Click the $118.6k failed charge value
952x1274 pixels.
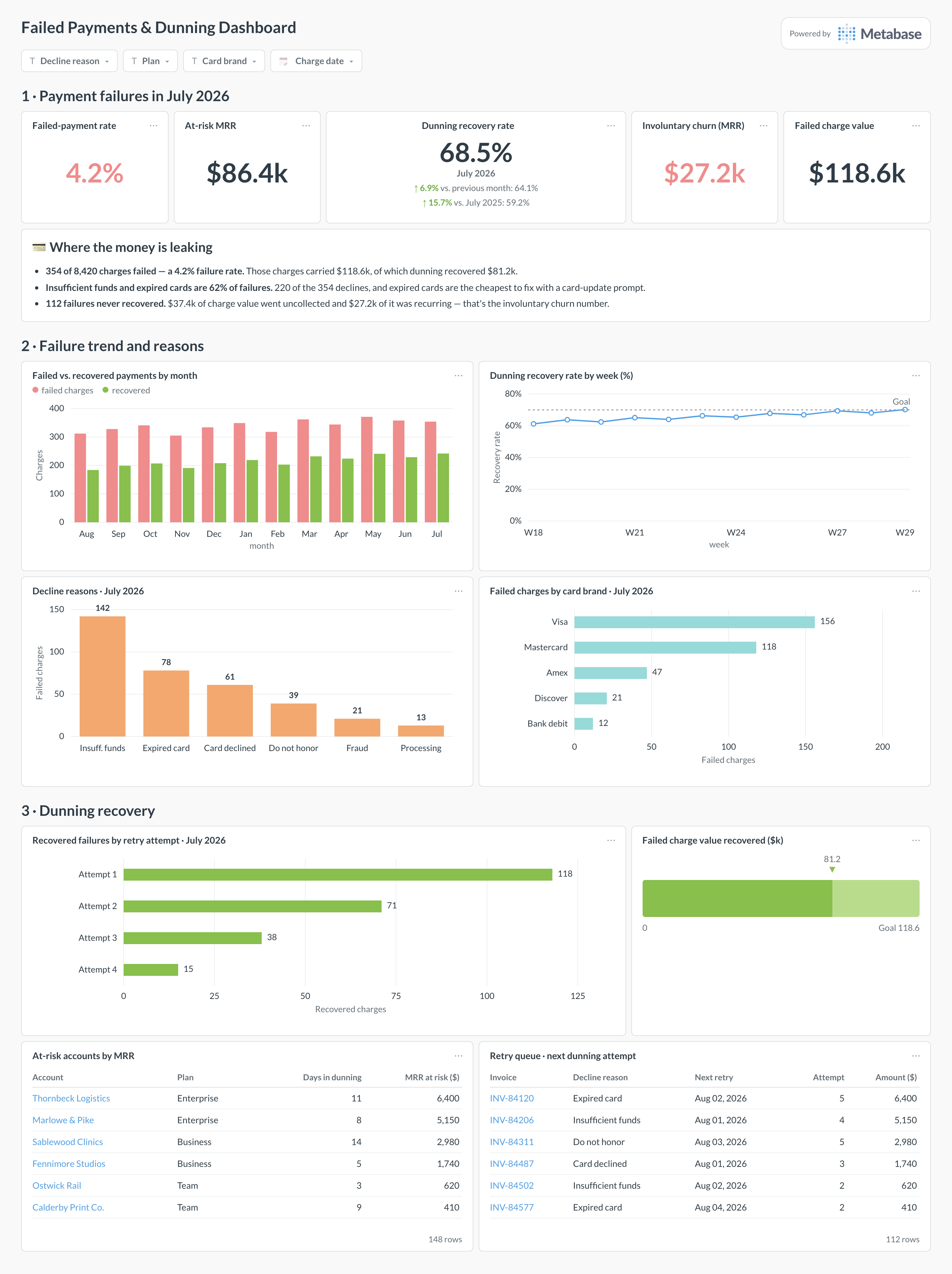point(857,173)
